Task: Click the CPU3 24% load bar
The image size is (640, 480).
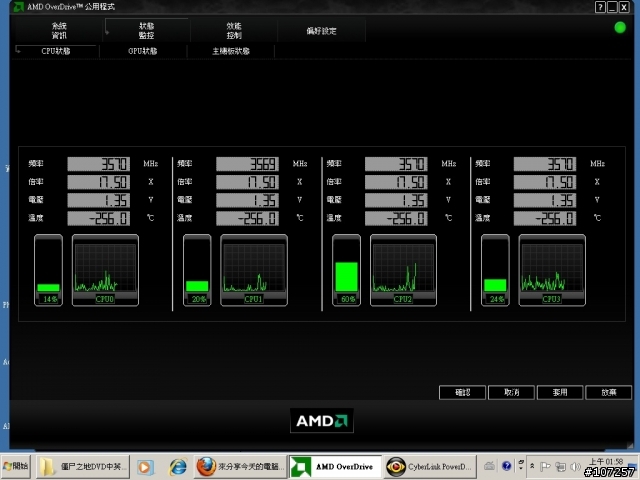Action: (x=495, y=270)
